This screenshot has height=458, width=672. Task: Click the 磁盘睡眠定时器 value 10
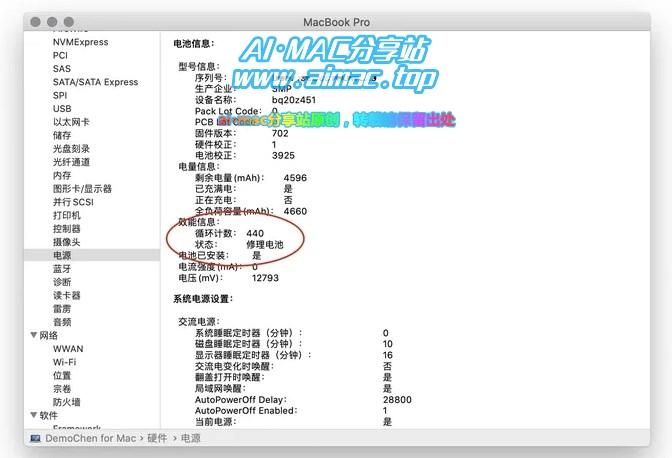388,344
